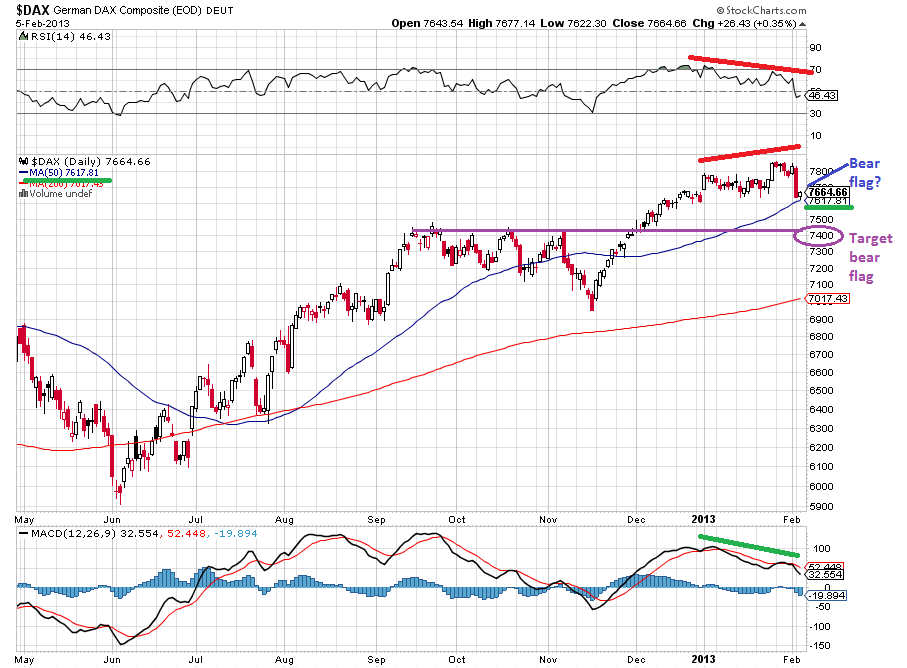Select the Open 7643.54 value

(x=427, y=23)
